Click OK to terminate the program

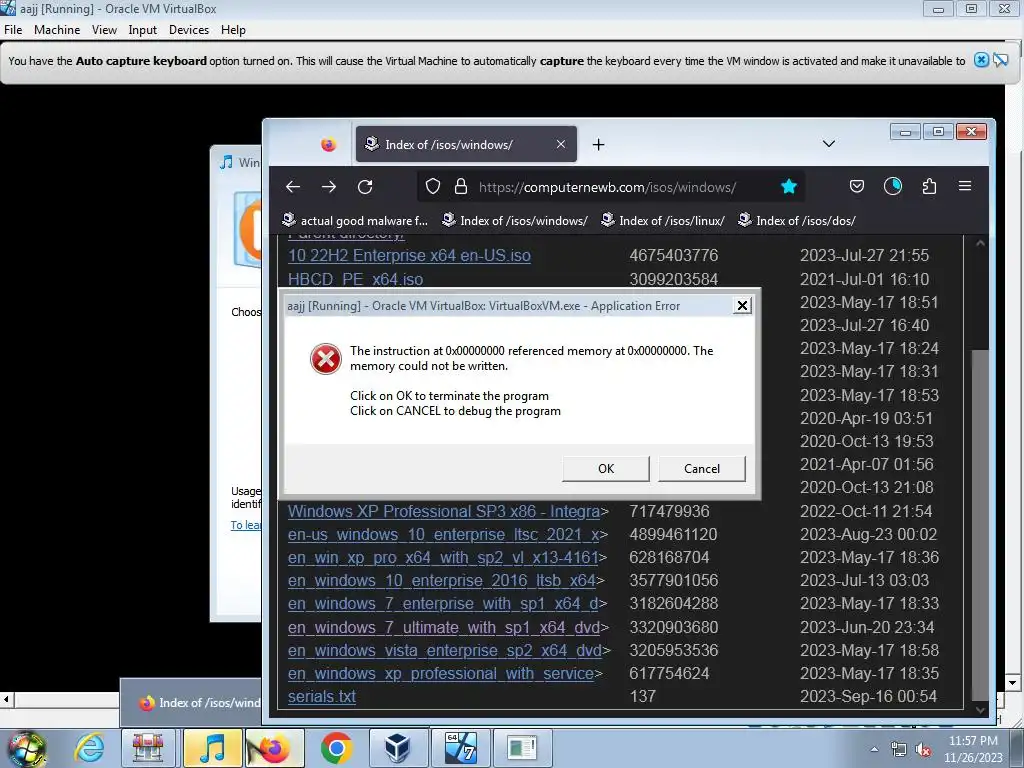[605, 469]
